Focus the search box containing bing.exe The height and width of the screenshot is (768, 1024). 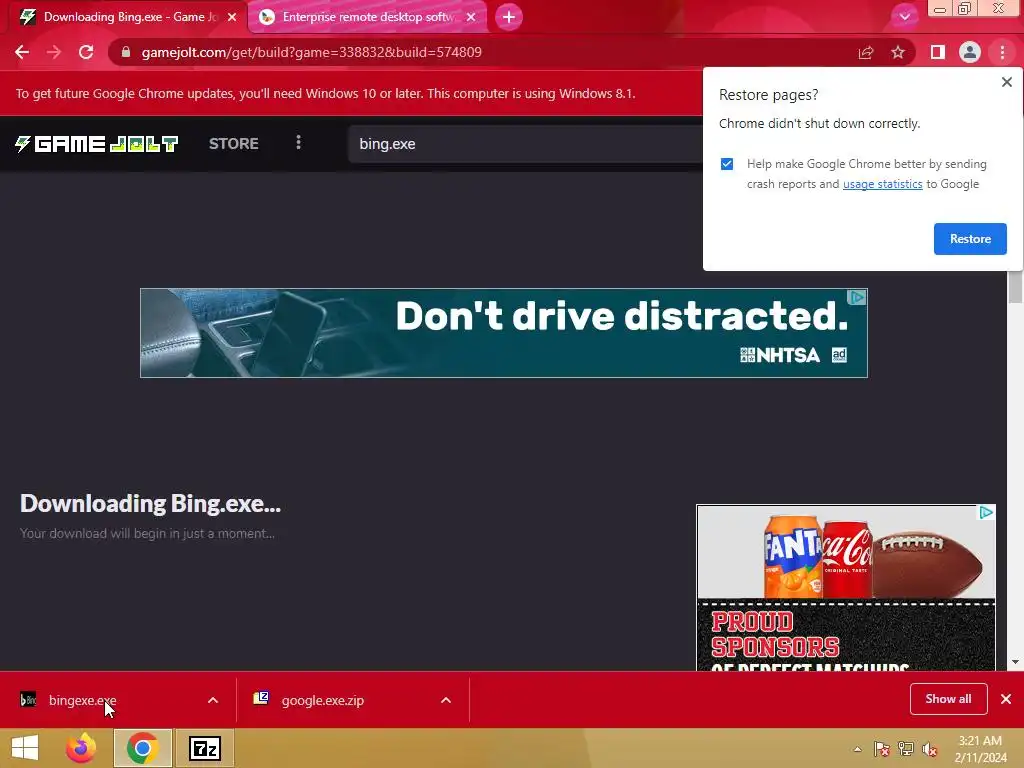[x=525, y=144]
